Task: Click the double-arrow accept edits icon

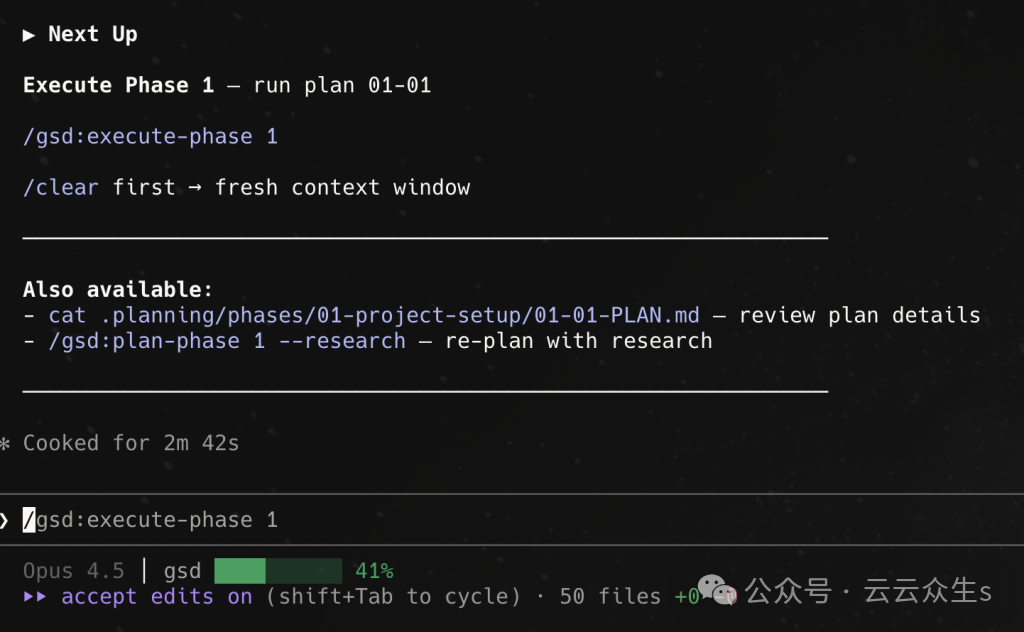Action: tap(35, 596)
